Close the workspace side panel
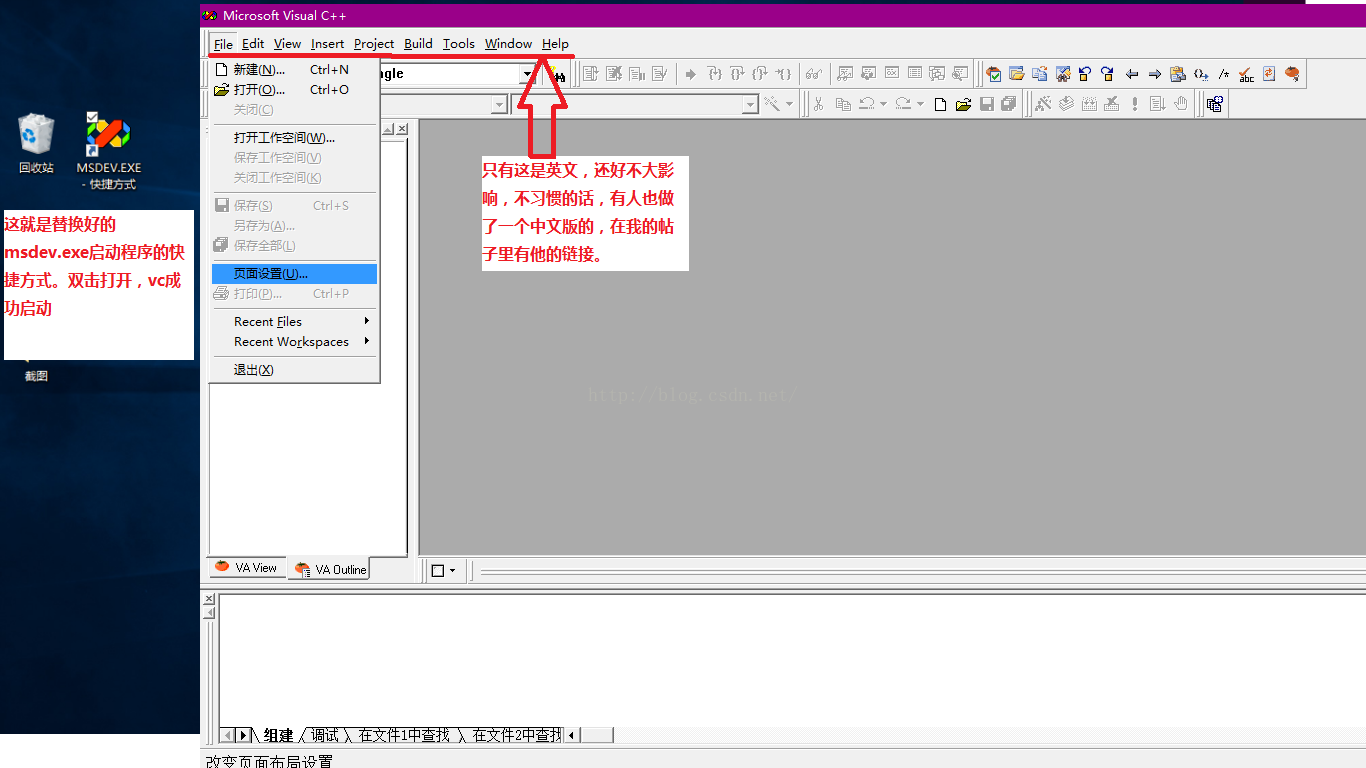The width and height of the screenshot is (1366, 768). pyautogui.click(x=402, y=129)
